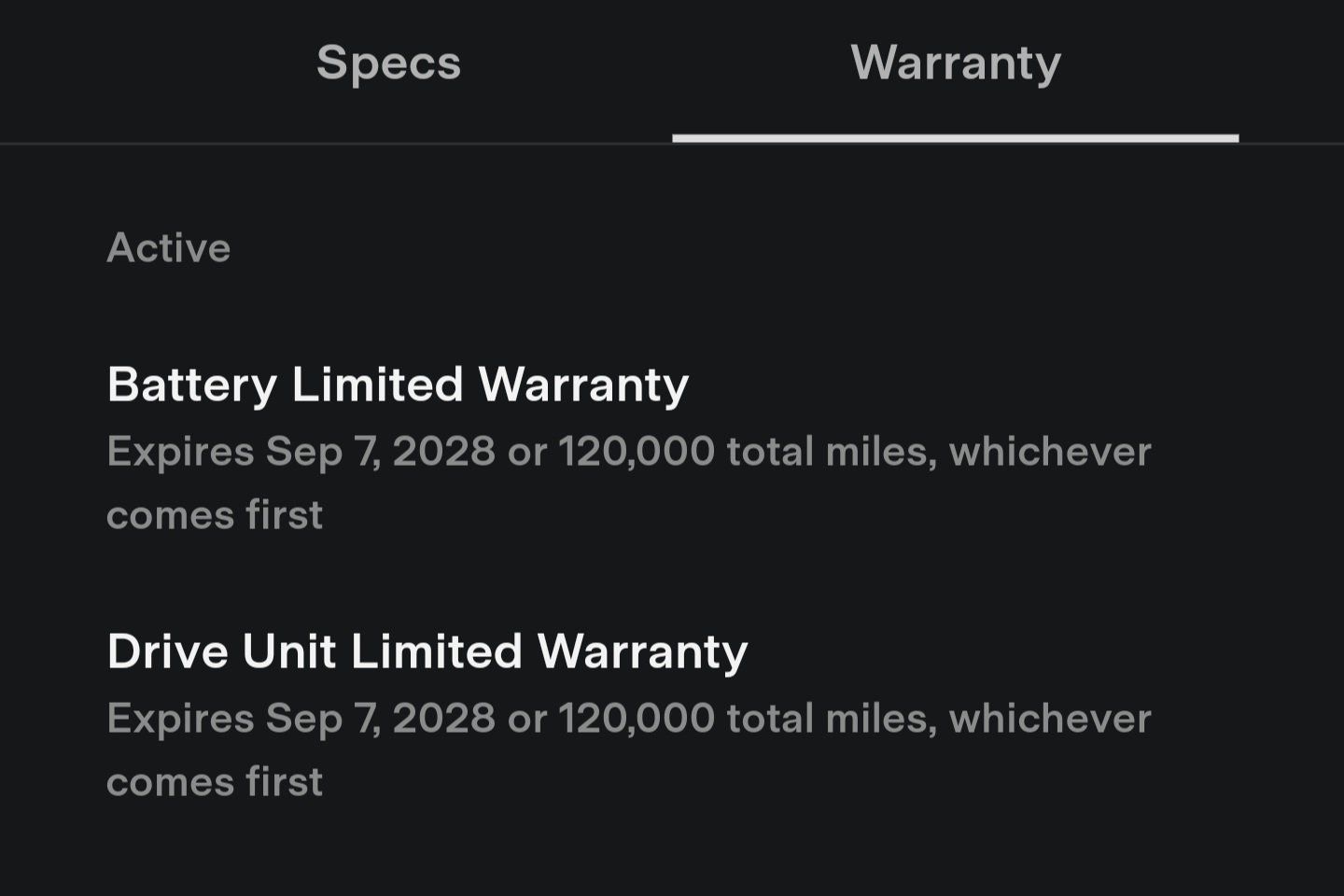Select the Warranty tab
Viewport: 1344px width, 896px height.
tap(956, 63)
